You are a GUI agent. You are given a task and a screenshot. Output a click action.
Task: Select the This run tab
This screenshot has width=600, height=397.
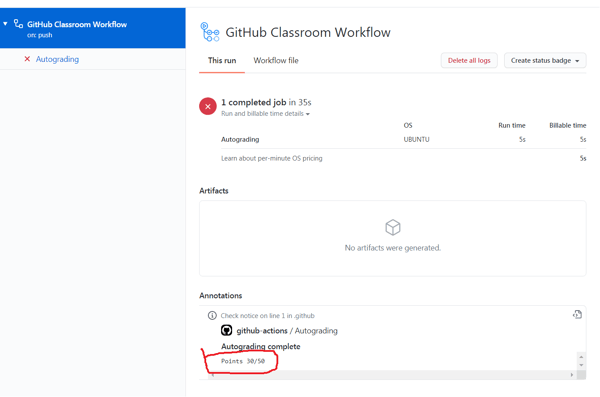[x=222, y=60]
